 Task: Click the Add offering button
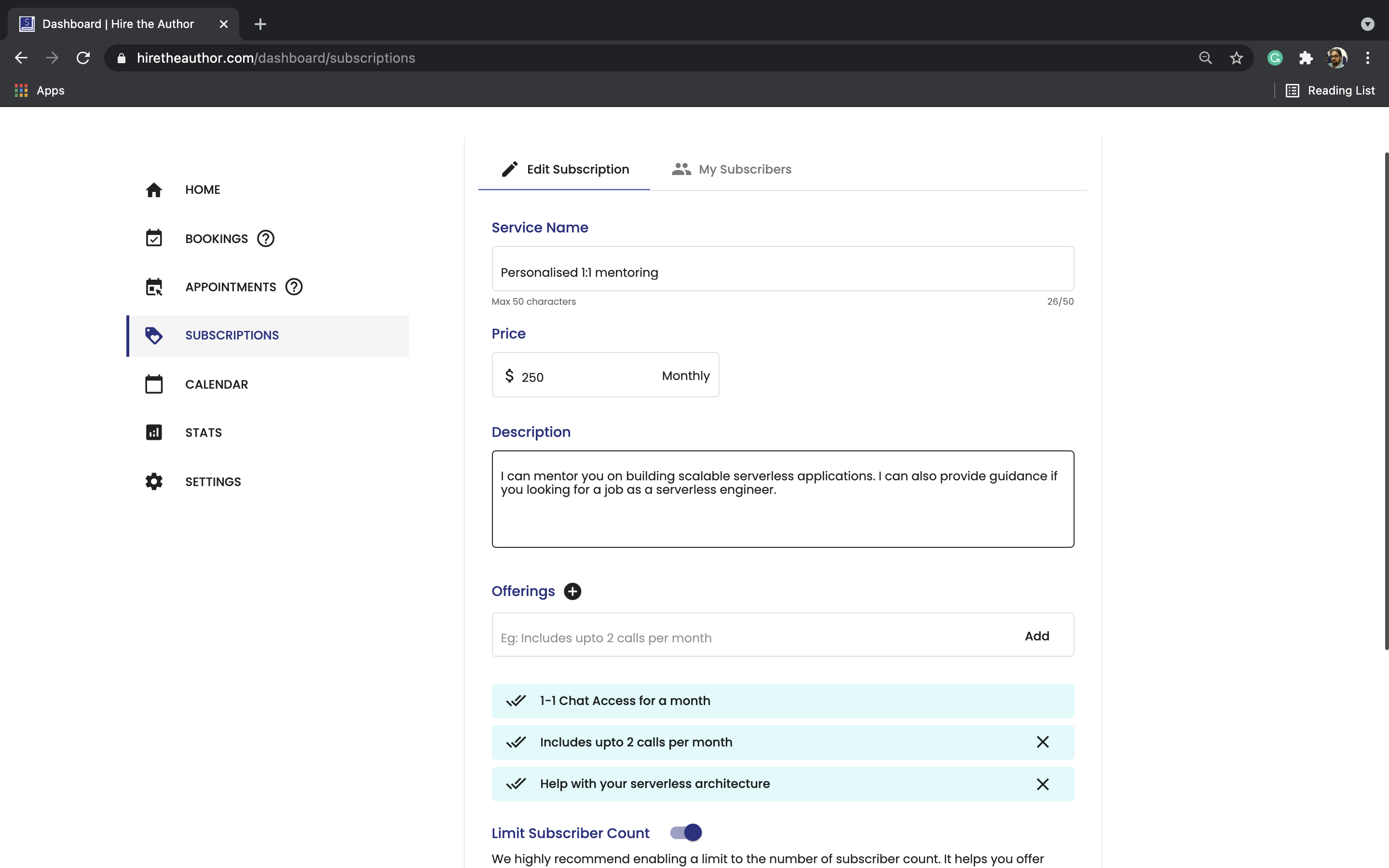(x=1036, y=636)
